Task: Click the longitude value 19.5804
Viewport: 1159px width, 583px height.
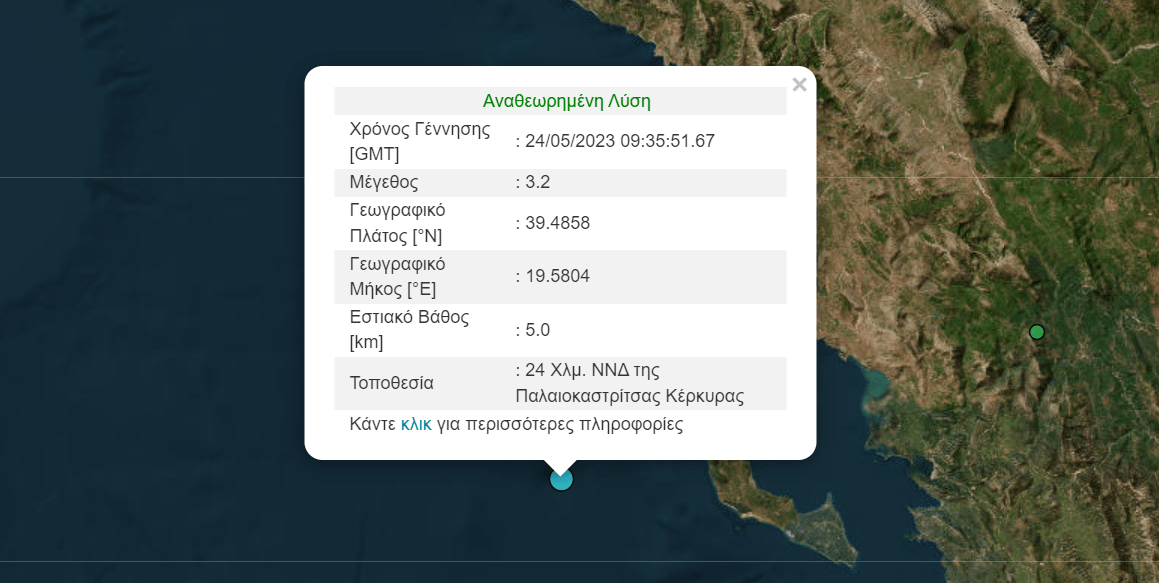Action: click(557, 276)
